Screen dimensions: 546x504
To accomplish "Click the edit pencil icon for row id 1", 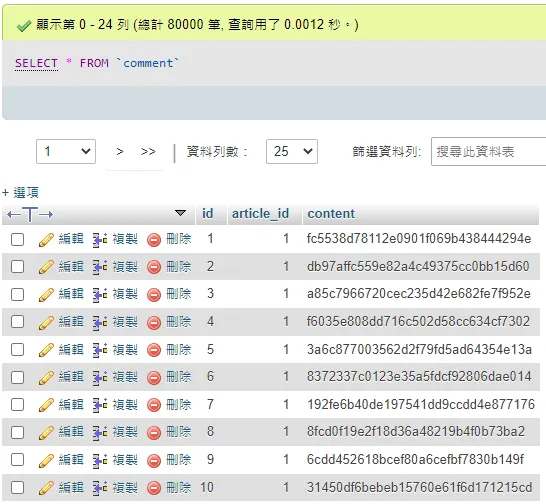I will pos(46,240).
